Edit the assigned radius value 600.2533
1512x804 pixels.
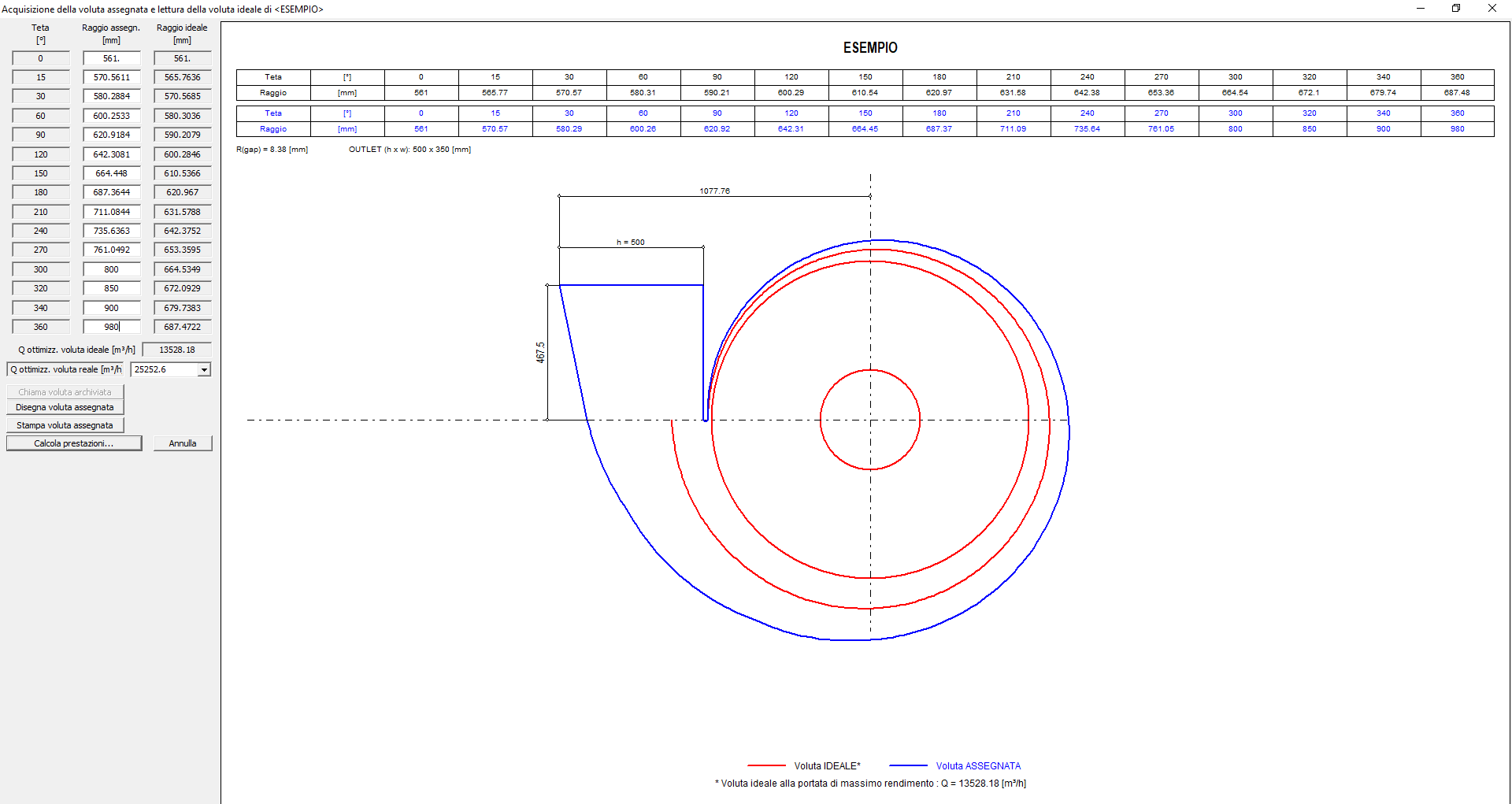(x=111, y=116)
